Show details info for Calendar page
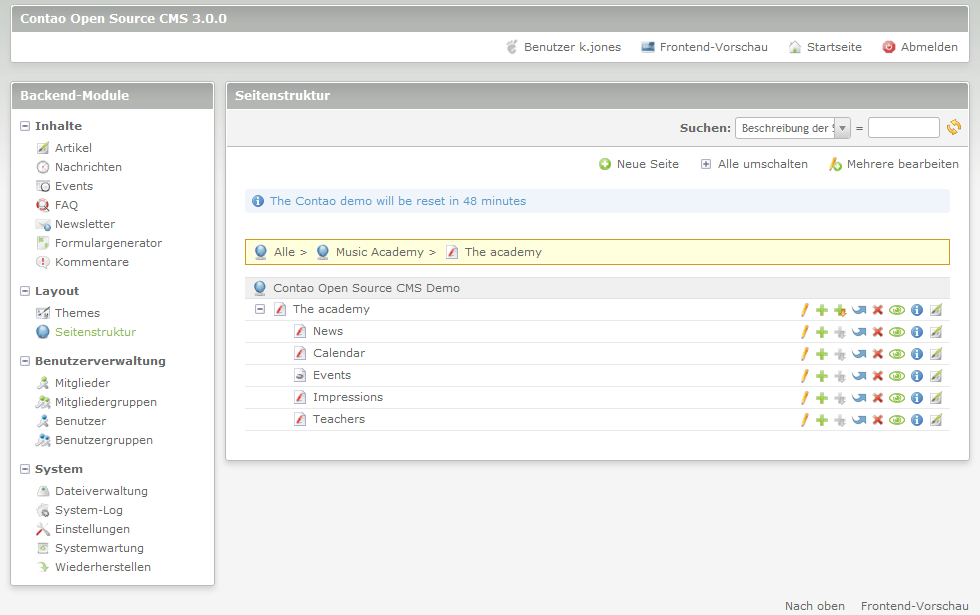Screen dimensions: 980x615 917,354
